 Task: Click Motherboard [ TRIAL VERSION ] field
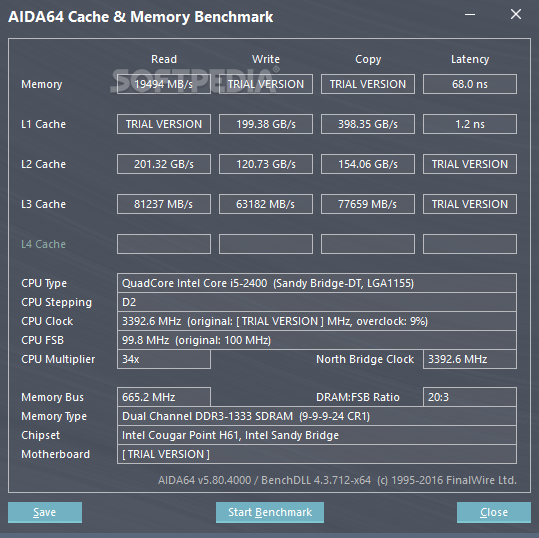click(x=317, y=454)
